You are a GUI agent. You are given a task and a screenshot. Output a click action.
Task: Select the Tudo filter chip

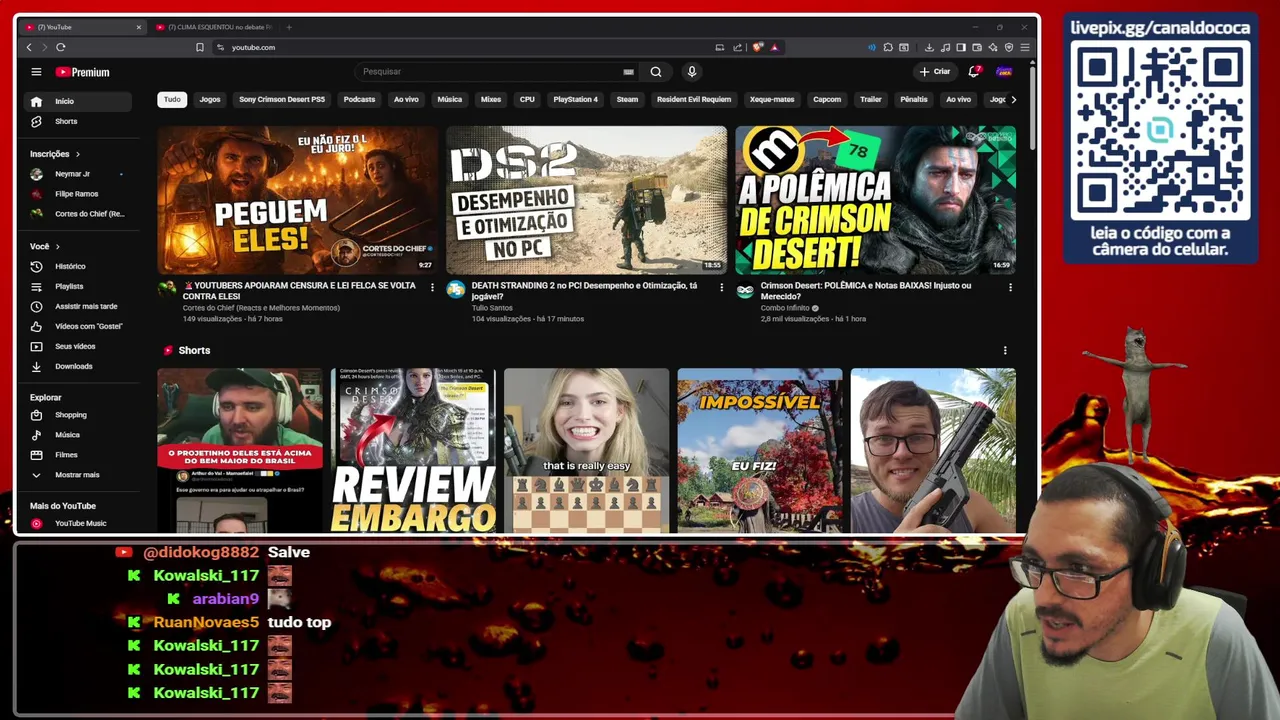172,99
